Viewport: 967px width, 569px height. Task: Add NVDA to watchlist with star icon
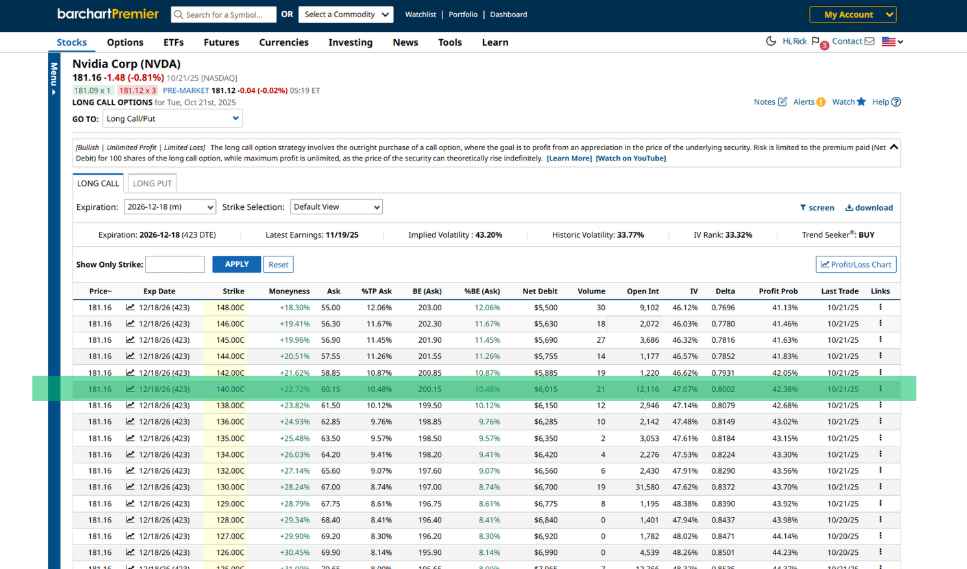[861, 102]
